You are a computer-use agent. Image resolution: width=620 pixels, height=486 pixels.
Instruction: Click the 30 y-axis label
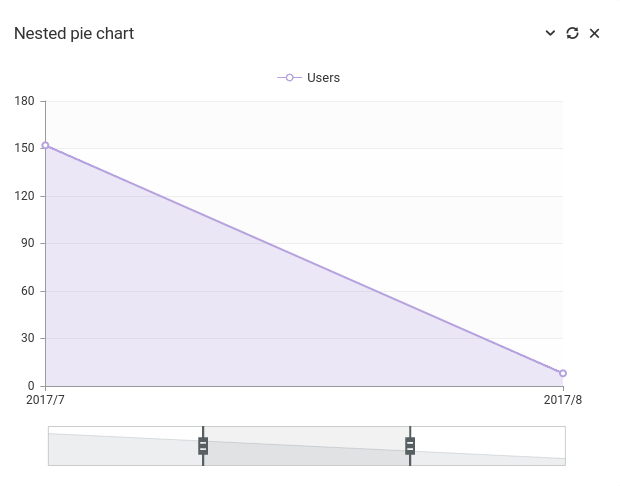coord(28,338)
